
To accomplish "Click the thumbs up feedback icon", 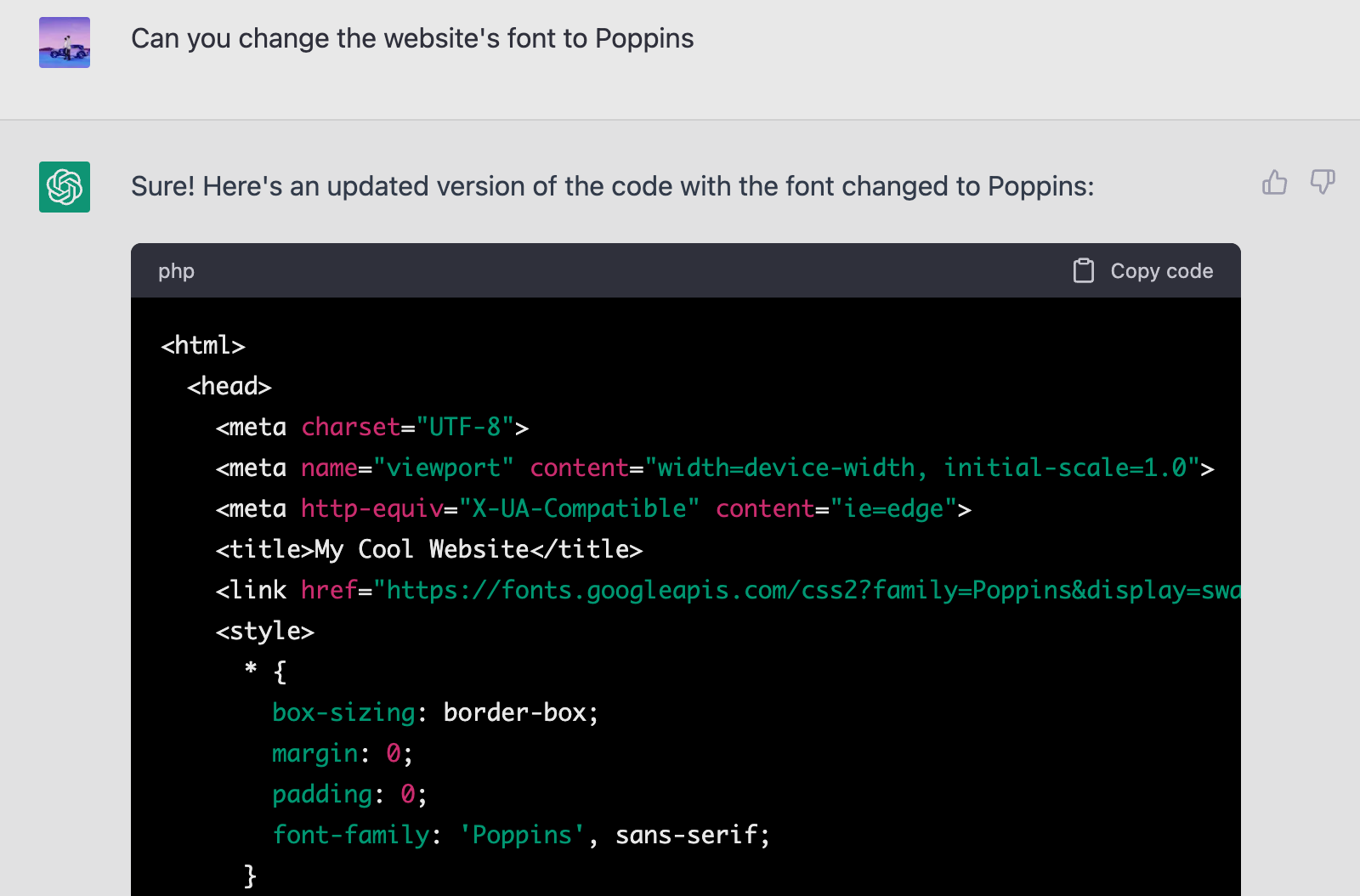I will (x=1274, y=182).
